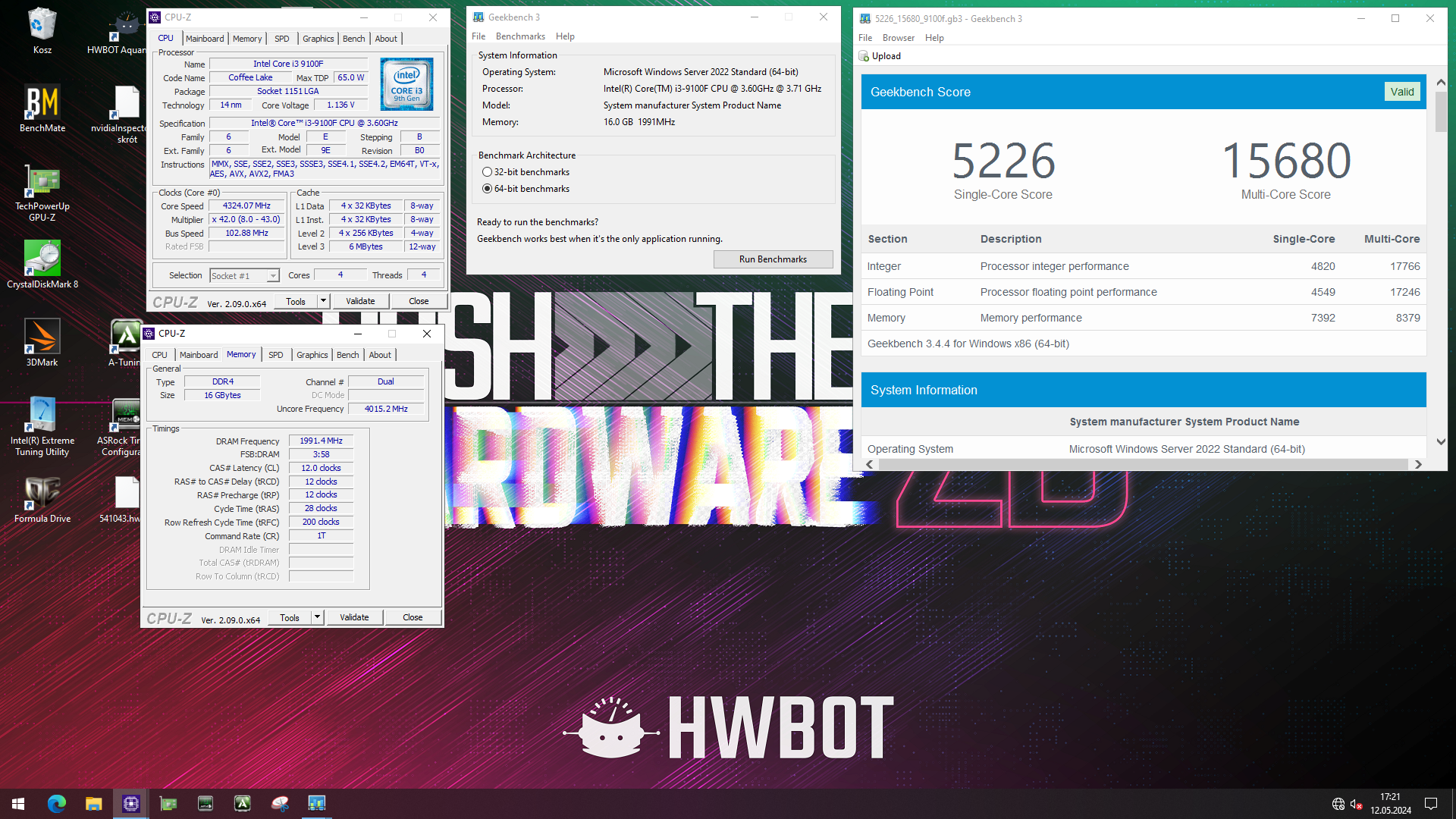The height and width of the screenshot is (819, 1456).
Task: Click the Single-Core Score 5226
Action: point(1003,161)
